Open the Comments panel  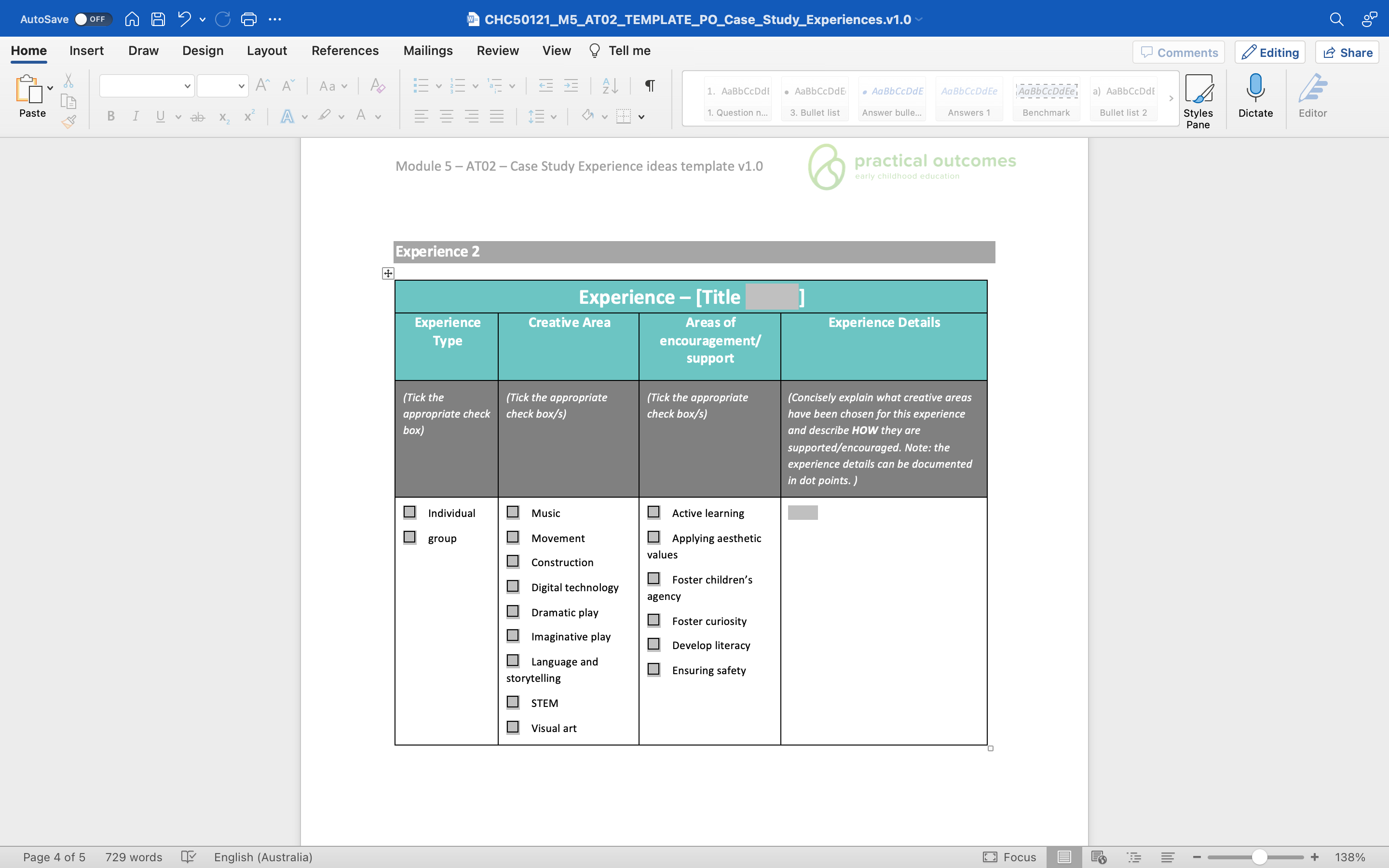coord(1178,52)
